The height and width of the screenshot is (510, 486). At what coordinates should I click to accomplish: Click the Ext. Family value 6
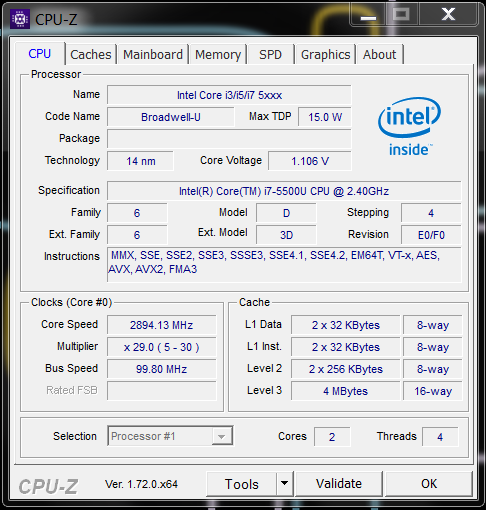[137, 235]
